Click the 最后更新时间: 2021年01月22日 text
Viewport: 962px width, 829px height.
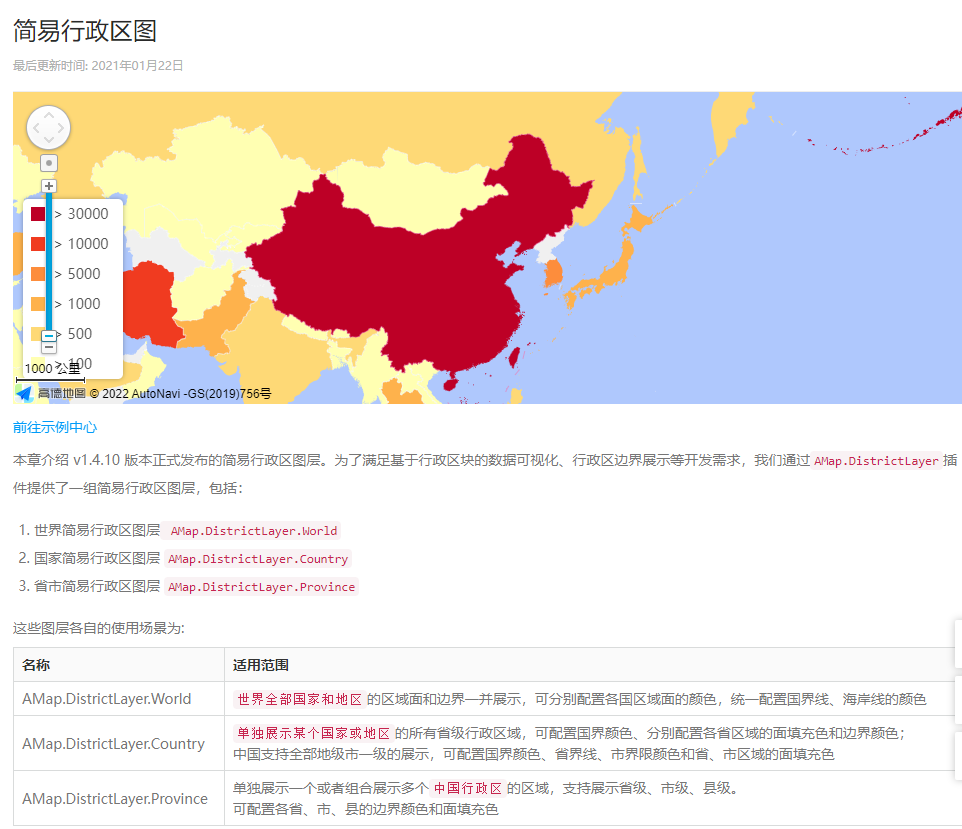click(x=98, y=66)
